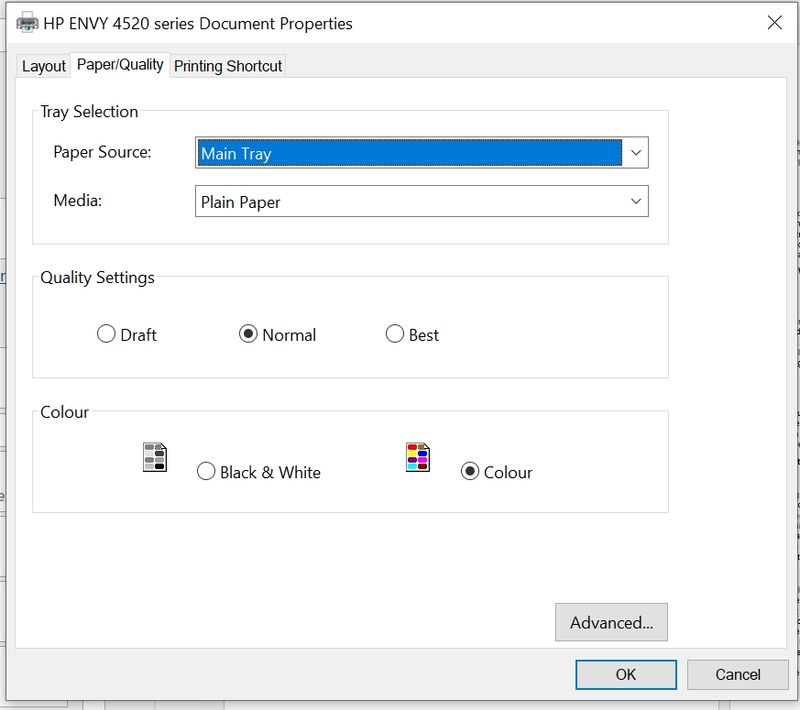Click the Black & White document icon
This screenshot has height=710, width=800.
click(155, 457)
